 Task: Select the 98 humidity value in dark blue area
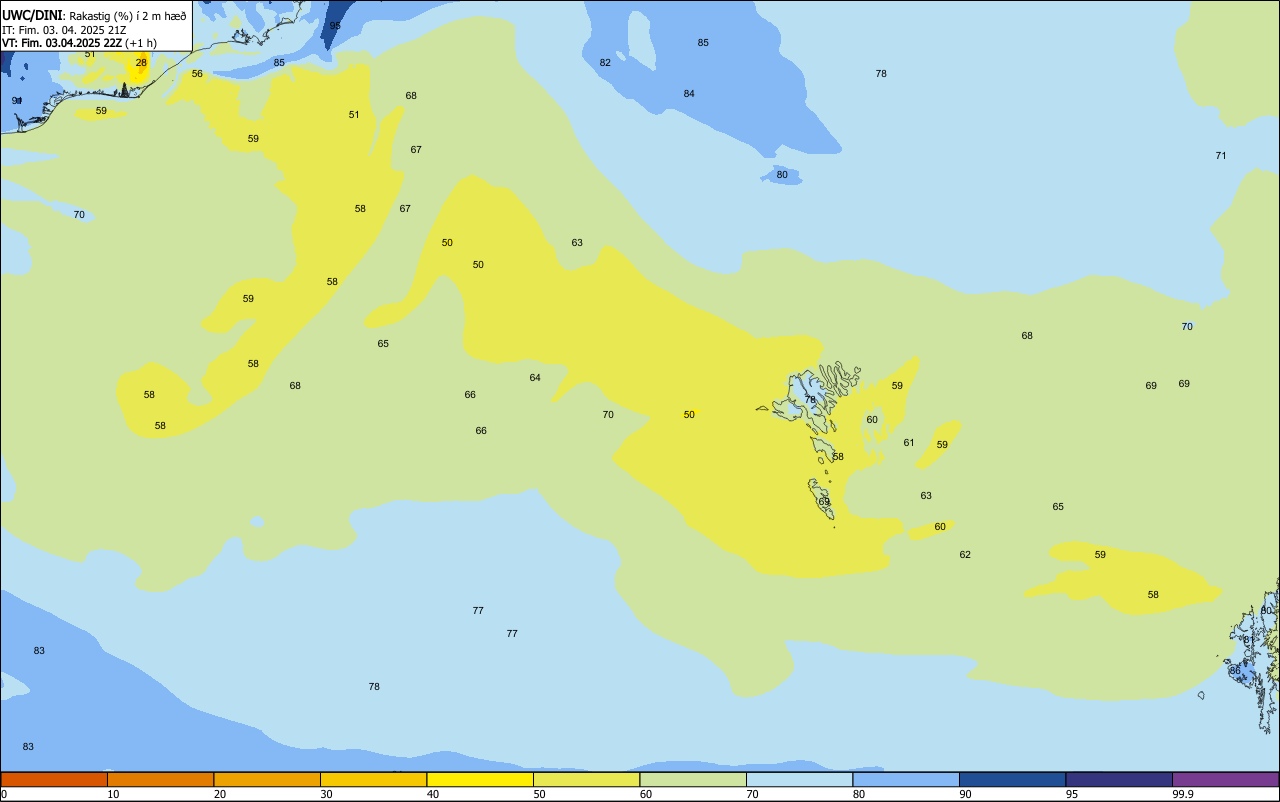[x=335, y=25]
